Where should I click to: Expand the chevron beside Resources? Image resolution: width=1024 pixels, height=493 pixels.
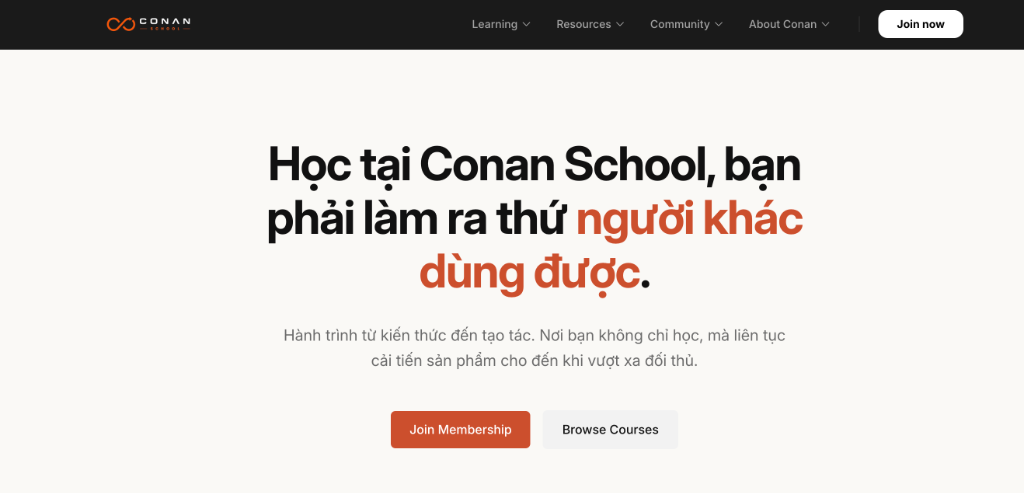pos(620,24)
